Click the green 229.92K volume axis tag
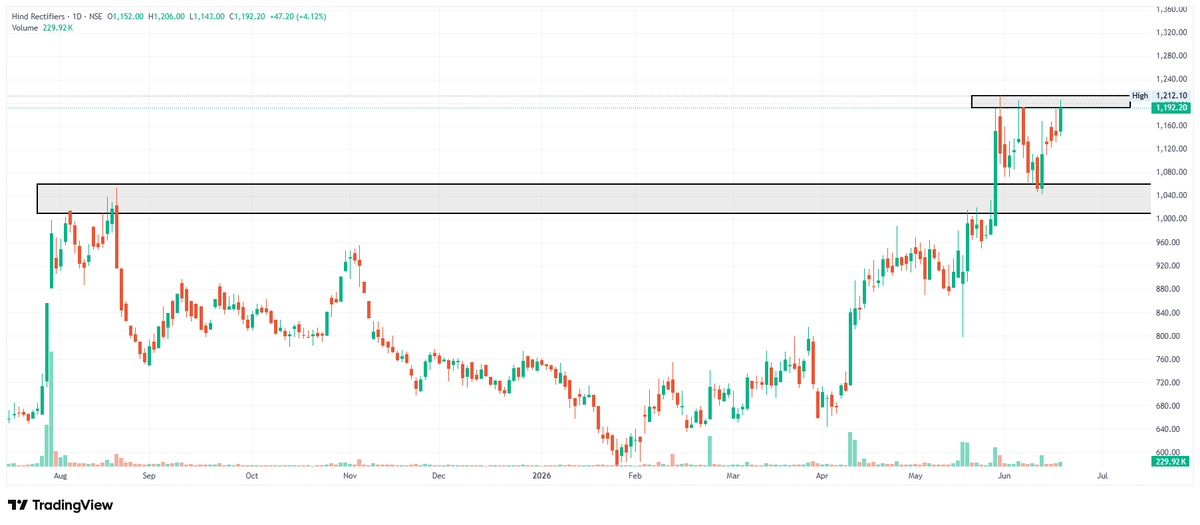The image size is (1200, 525). [x=1170, y=462]
